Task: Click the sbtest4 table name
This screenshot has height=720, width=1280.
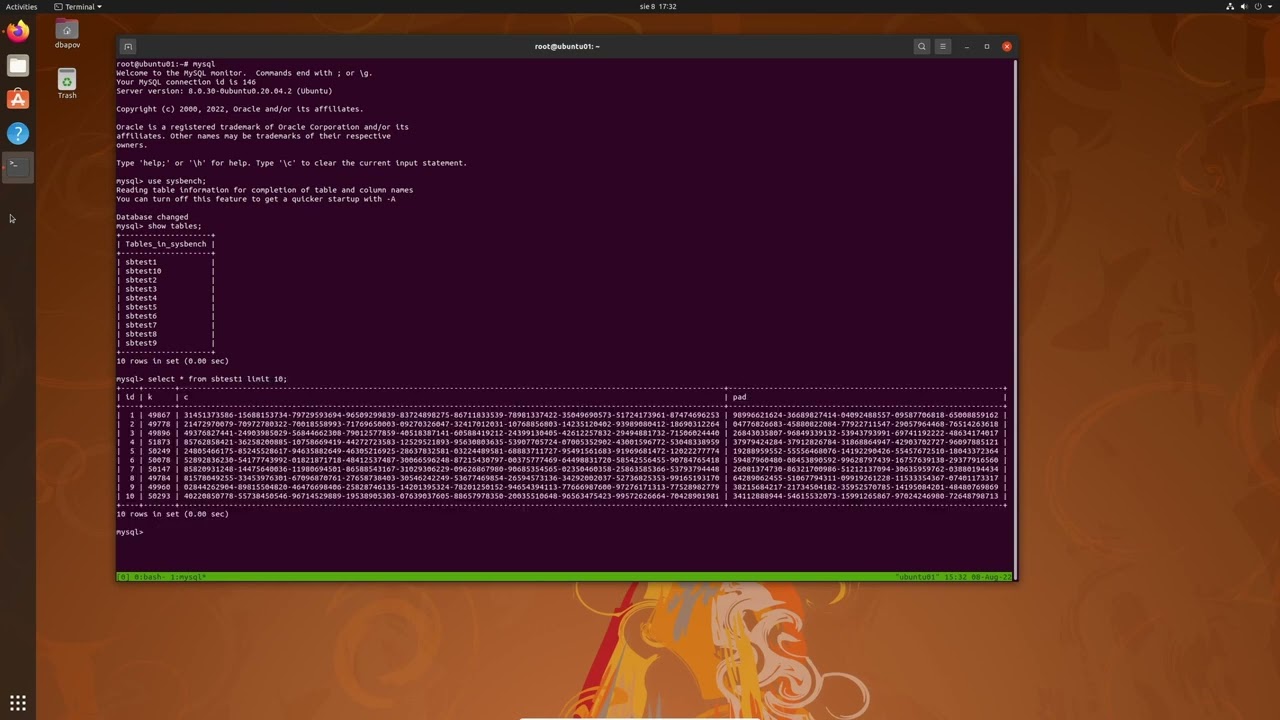Action: point(141,298)
